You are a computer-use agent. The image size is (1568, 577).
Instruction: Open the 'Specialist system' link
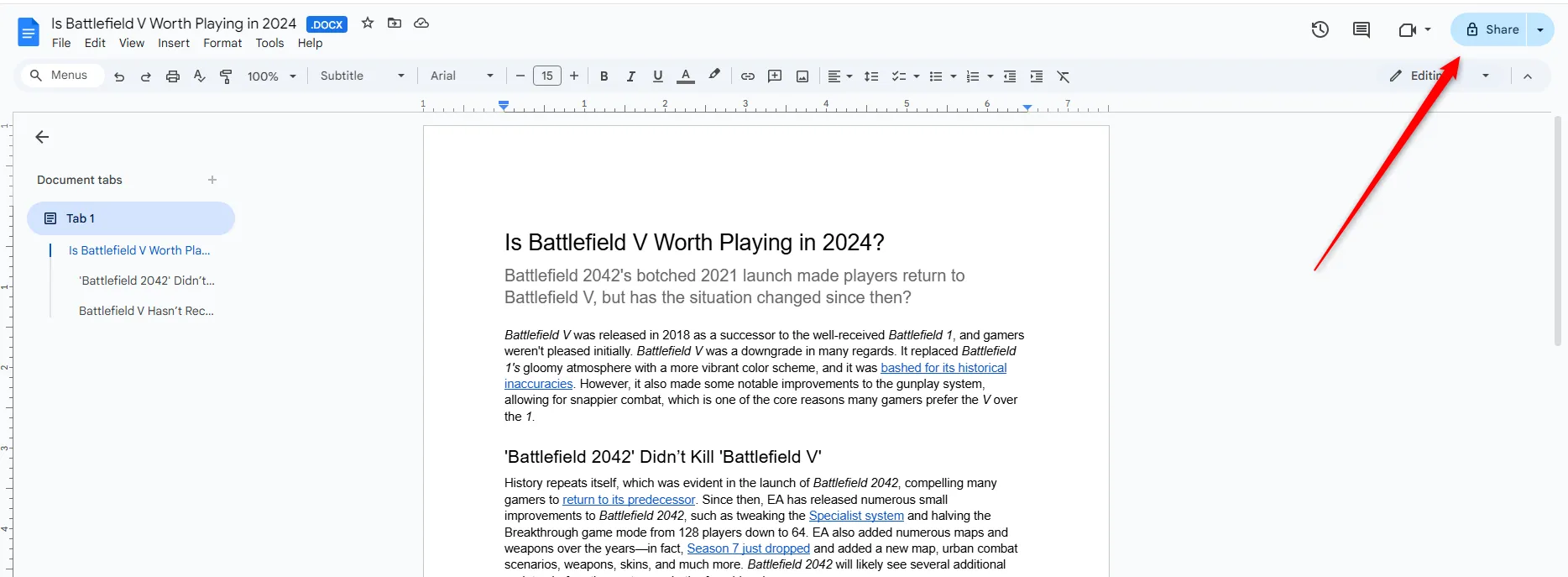(856, 516)
